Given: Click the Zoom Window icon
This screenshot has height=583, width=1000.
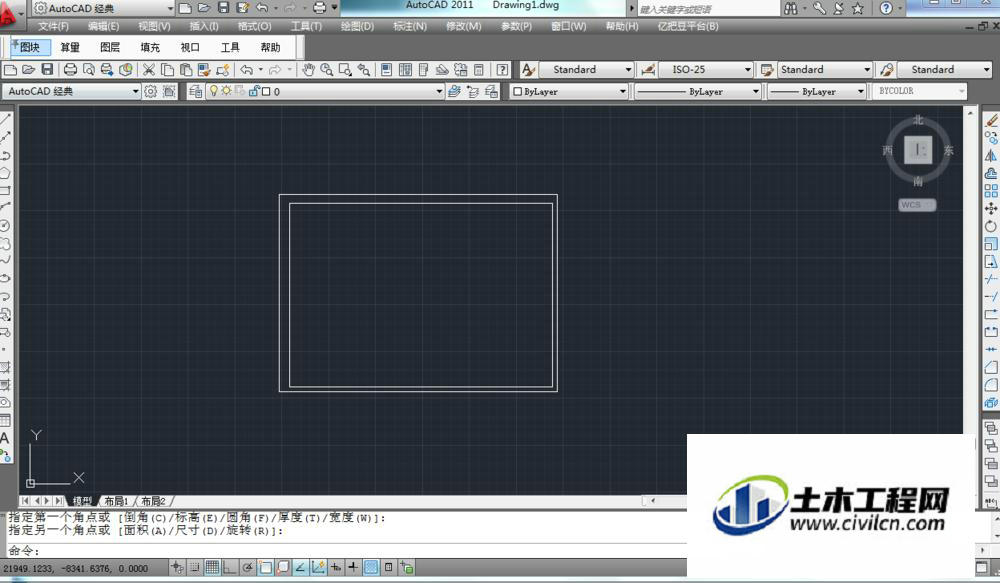Looking at the screenshot, I should coord(345,70).
